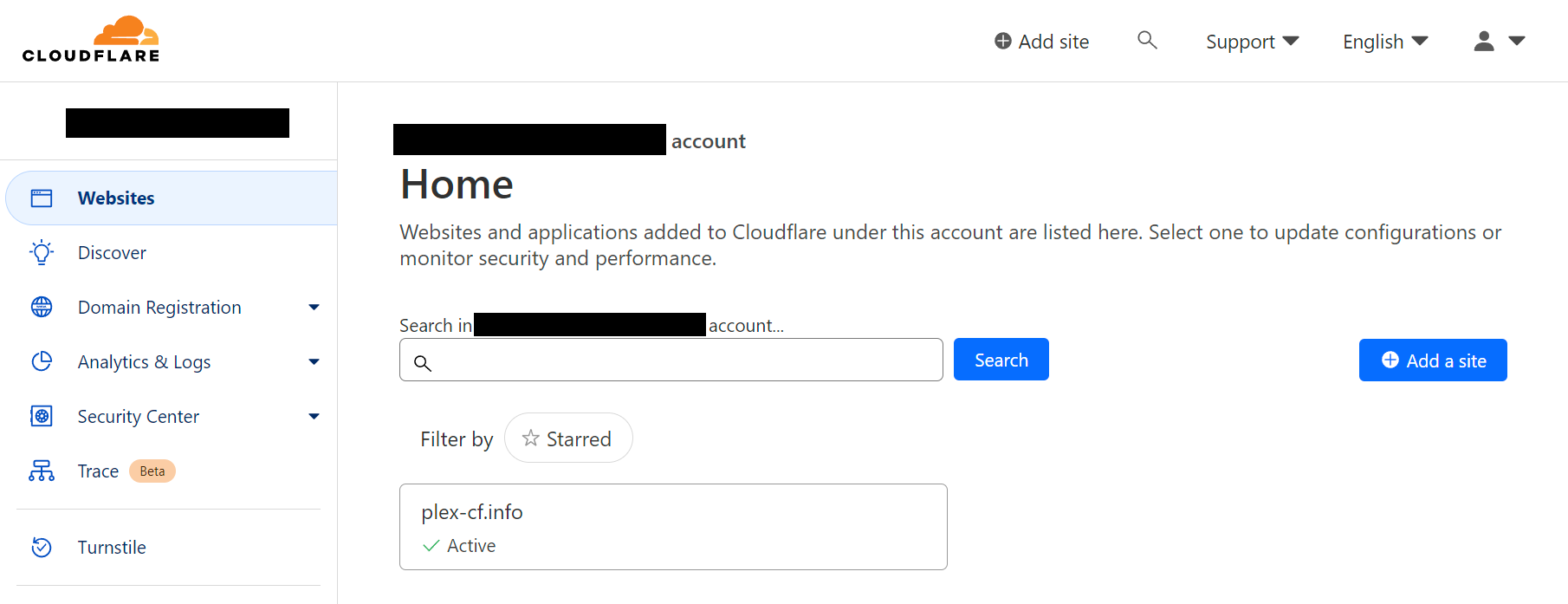The image size is (1568, 604).
Task: Click the magnifier icon inside search field
Action: click(423, 363)
